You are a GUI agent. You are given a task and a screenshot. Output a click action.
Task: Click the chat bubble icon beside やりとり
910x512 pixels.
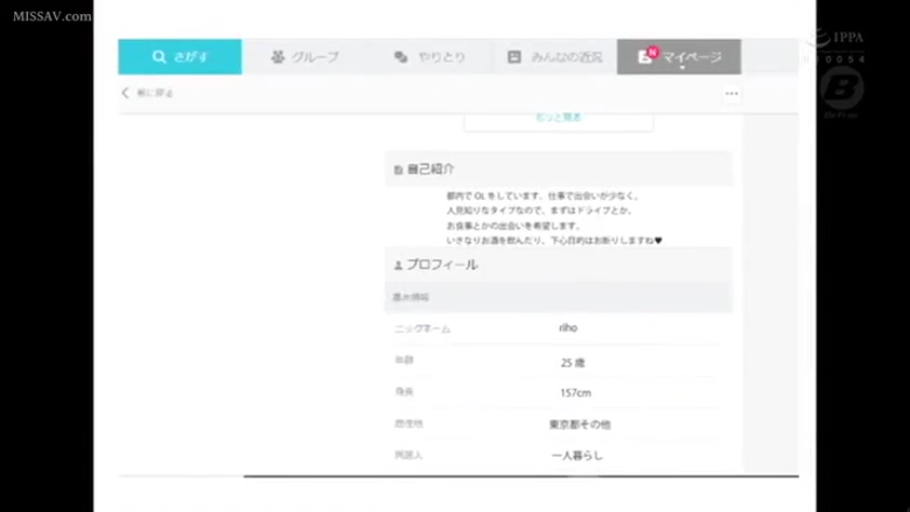click(401, 57)
